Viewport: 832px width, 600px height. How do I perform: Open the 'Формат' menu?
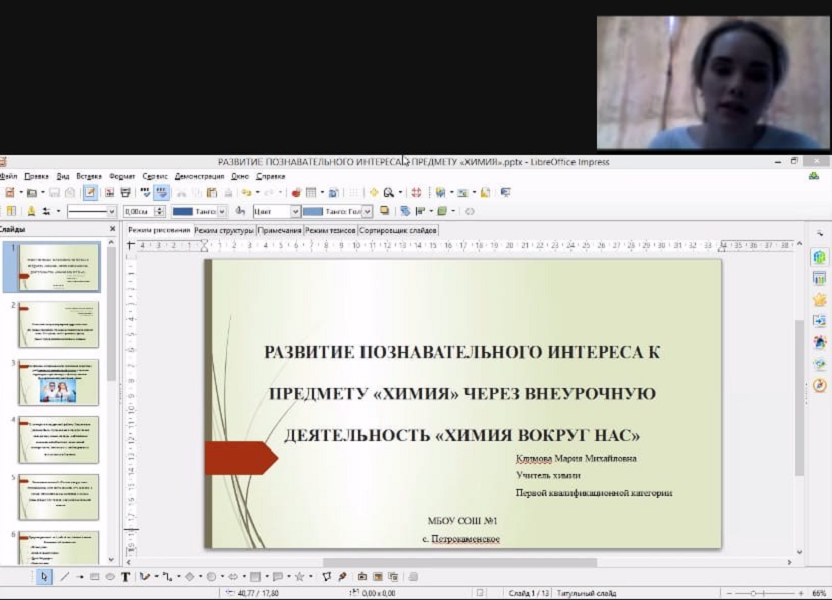[x=122, y=176]
